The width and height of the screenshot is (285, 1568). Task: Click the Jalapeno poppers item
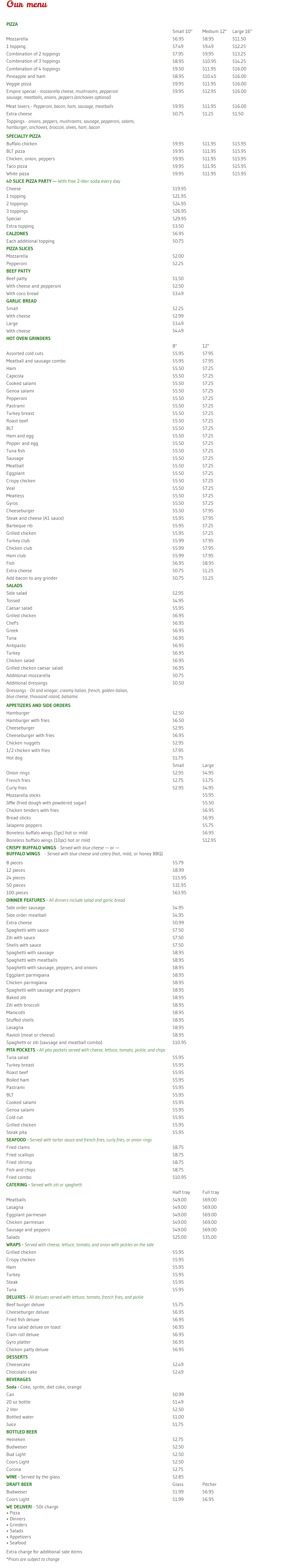24,825
